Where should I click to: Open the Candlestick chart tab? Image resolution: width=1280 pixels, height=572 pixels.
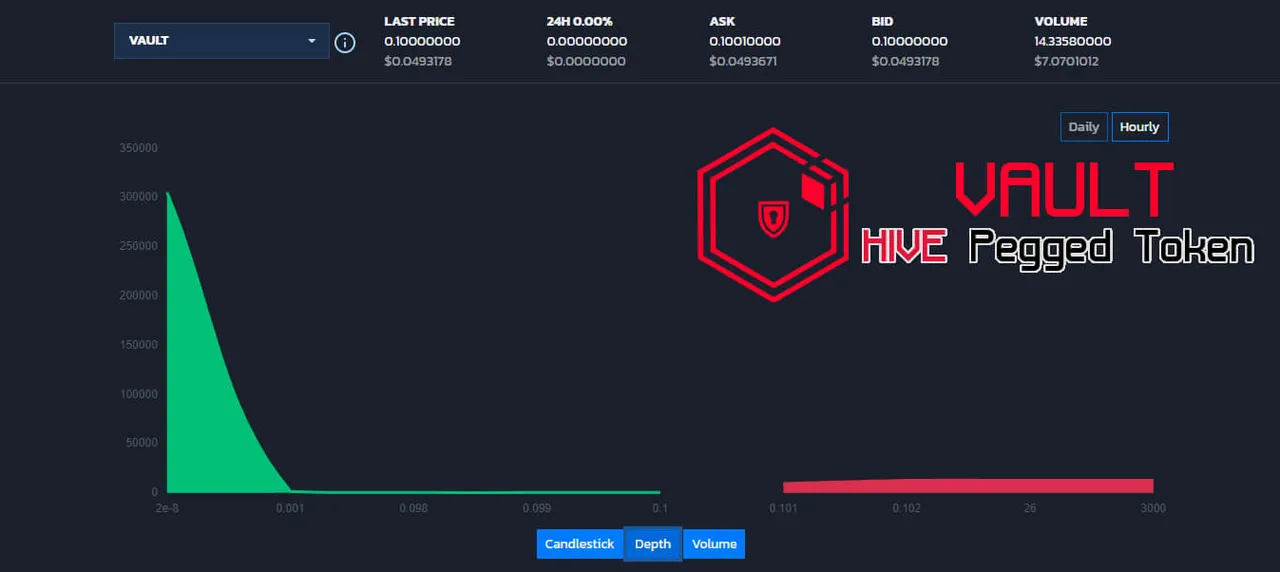click(x=579, y=544)
